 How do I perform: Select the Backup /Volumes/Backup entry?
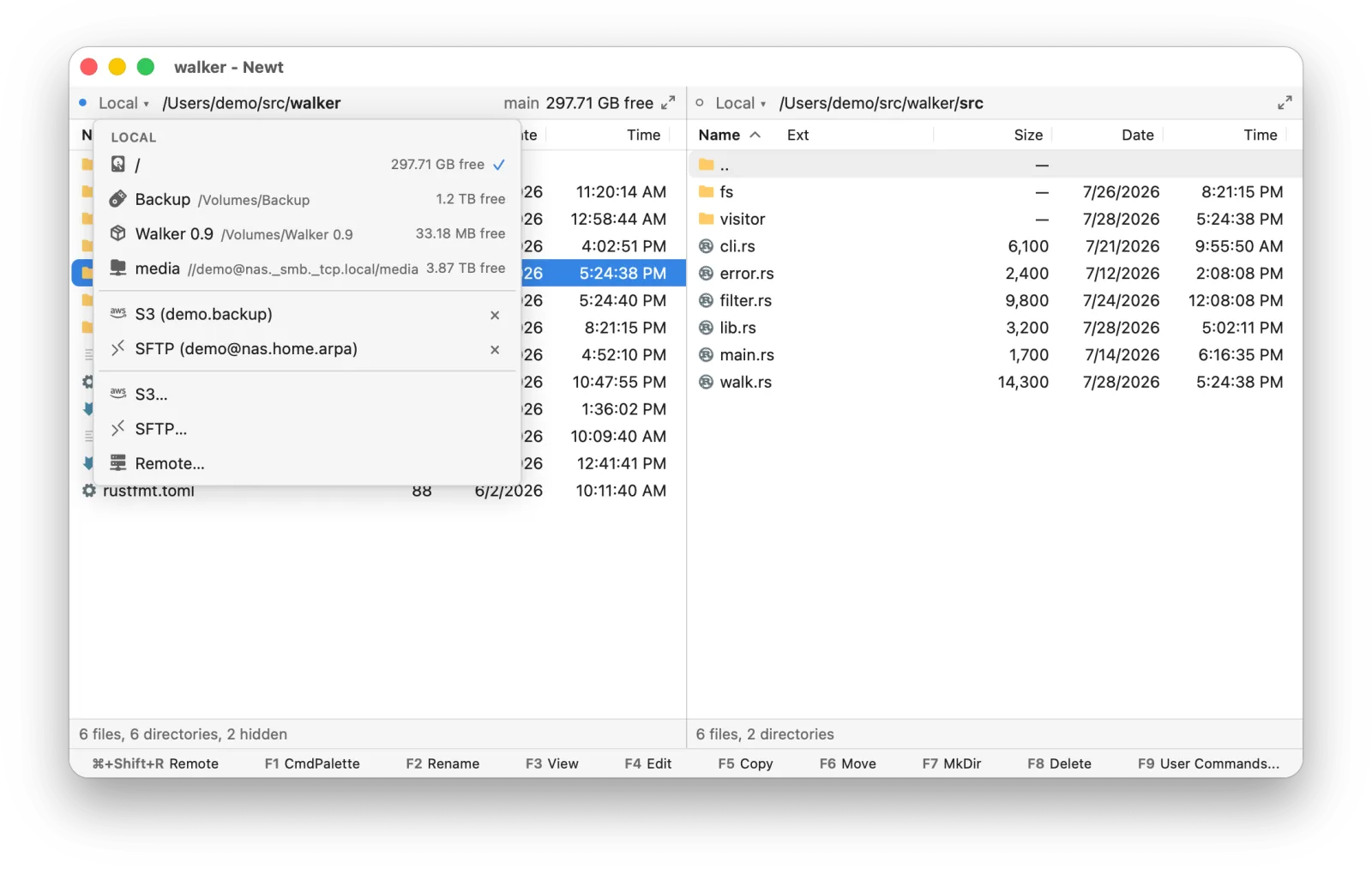click(x=307, y=199)
